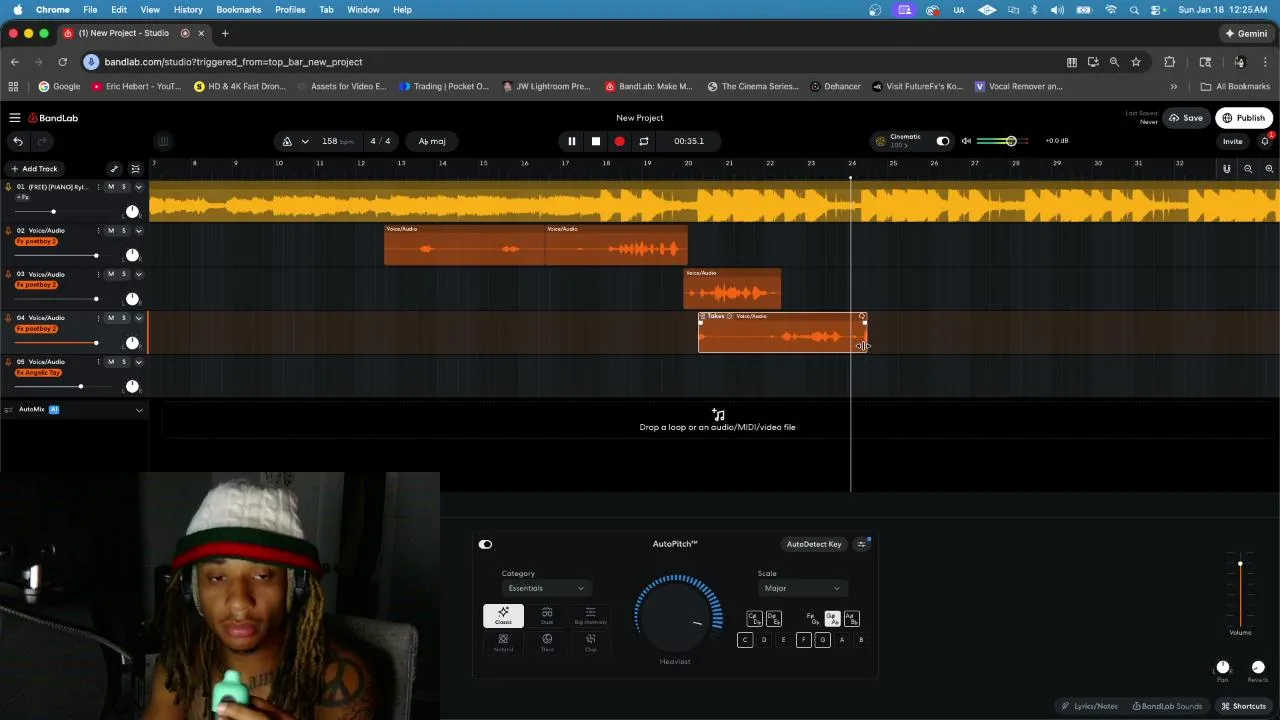Toggle the G#/Ab note key
Image resolution: width=1280 pixels, height=720 pixels.
[x=832, y=619]
